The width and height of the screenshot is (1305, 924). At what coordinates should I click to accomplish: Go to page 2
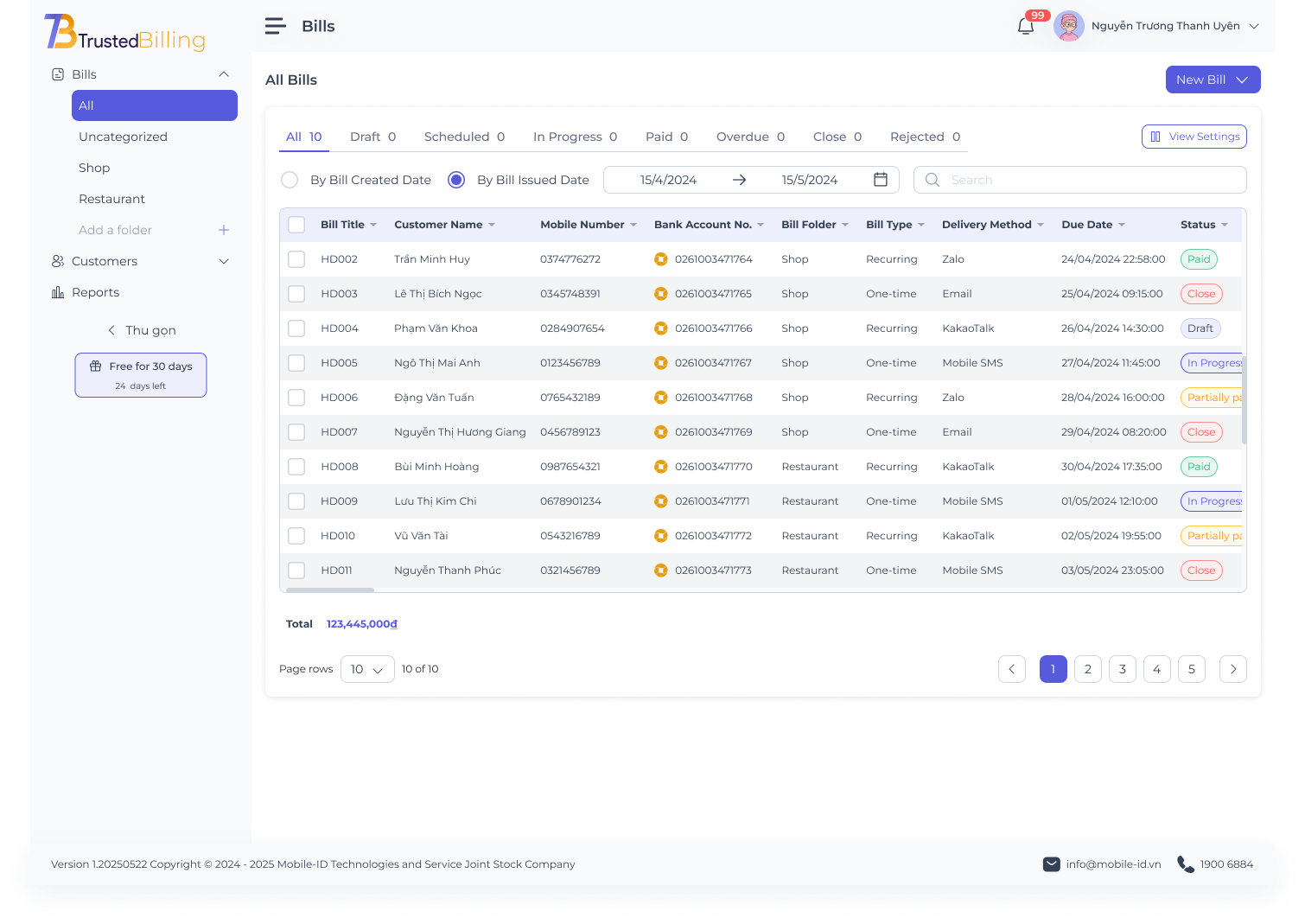pos(1088,669)
